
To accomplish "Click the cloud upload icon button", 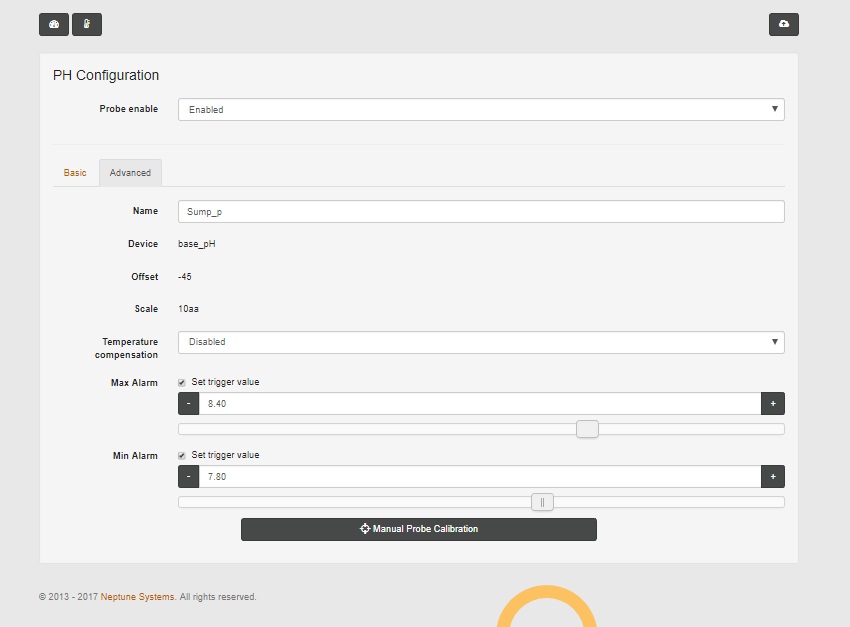I will [783, 24].
